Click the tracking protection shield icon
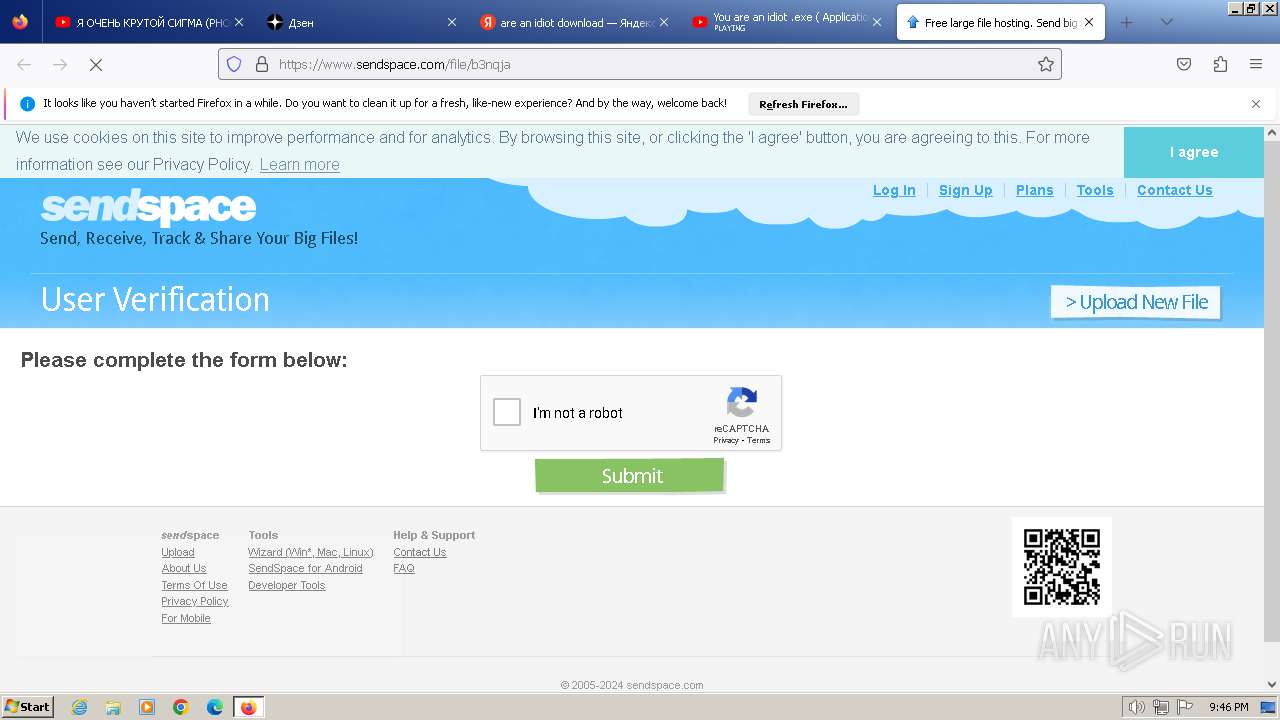1280x720 pixels. pos(234,64)
